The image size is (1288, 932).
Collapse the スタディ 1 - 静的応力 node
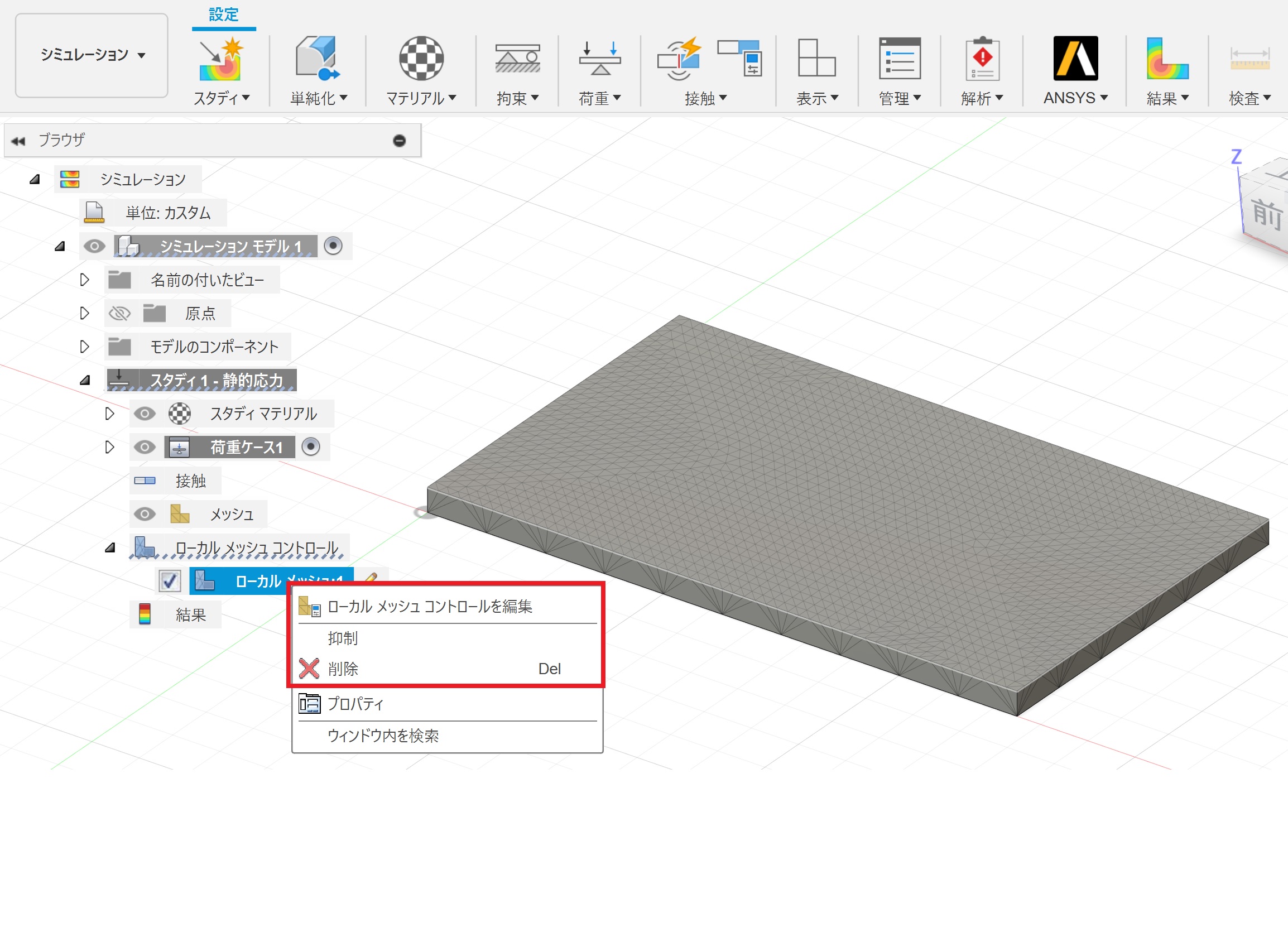(x=85, y=381)
